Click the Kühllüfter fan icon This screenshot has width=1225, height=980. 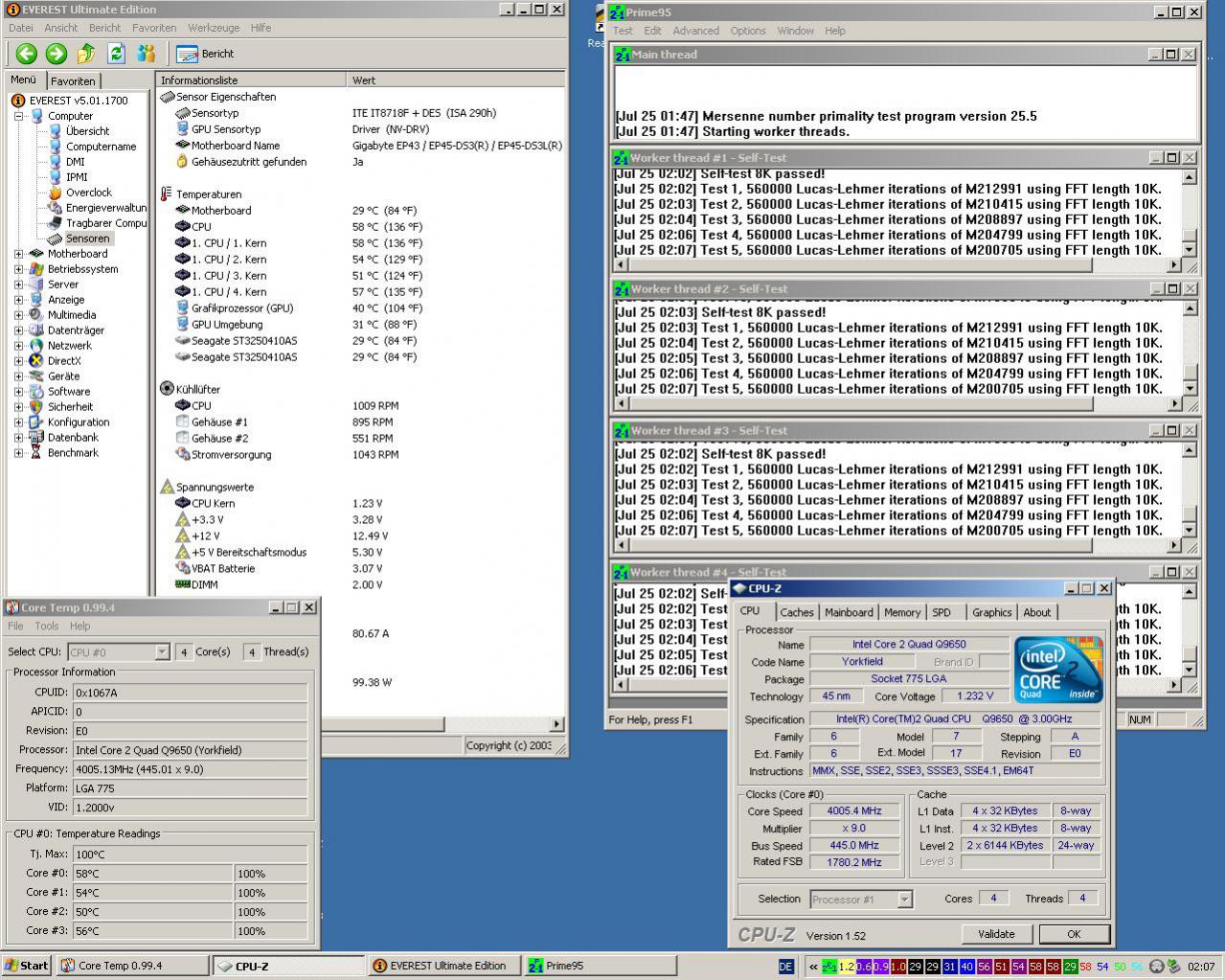(167, 390)
